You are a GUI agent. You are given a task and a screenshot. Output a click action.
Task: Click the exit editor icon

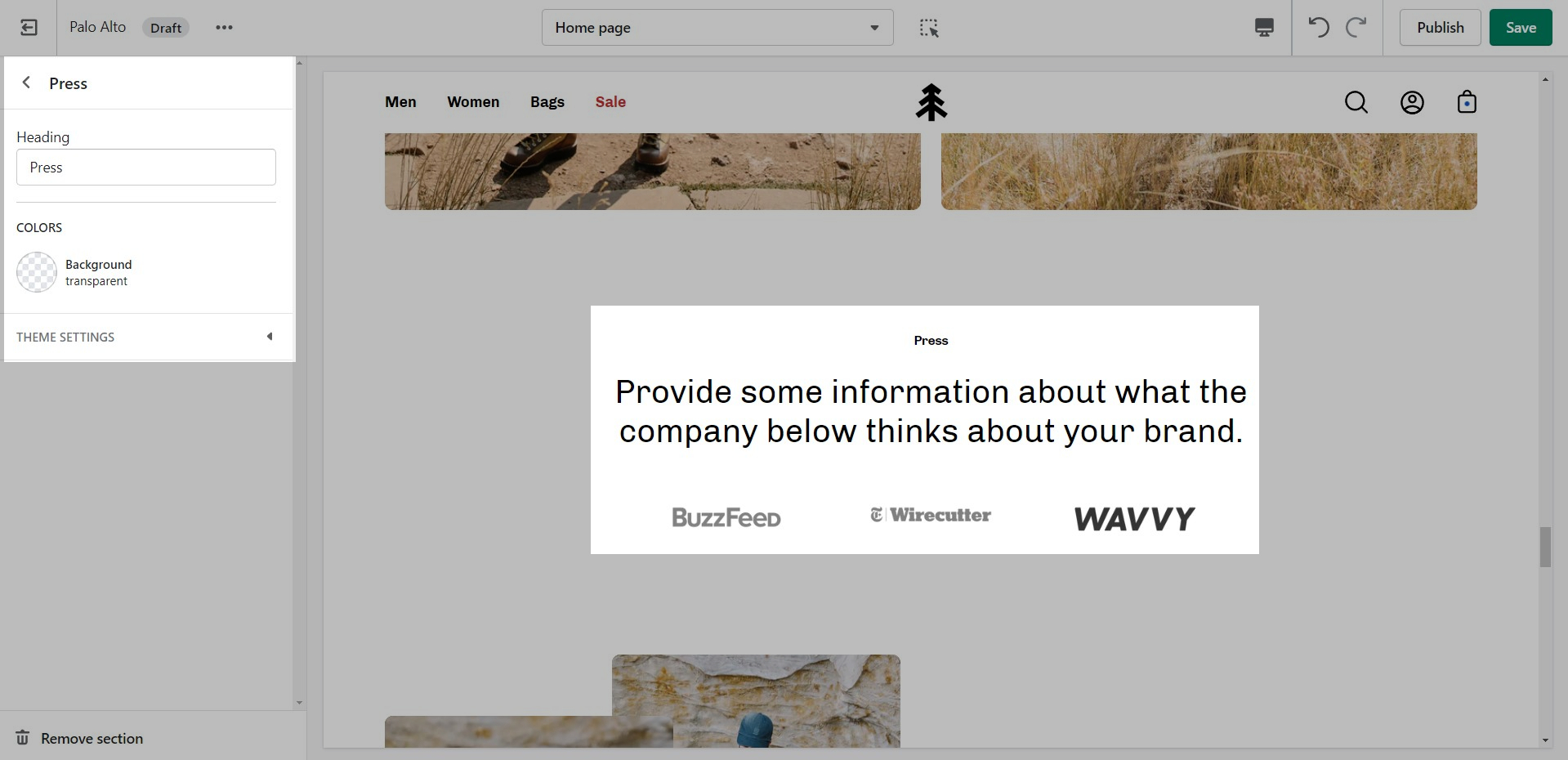coord(29,28)
